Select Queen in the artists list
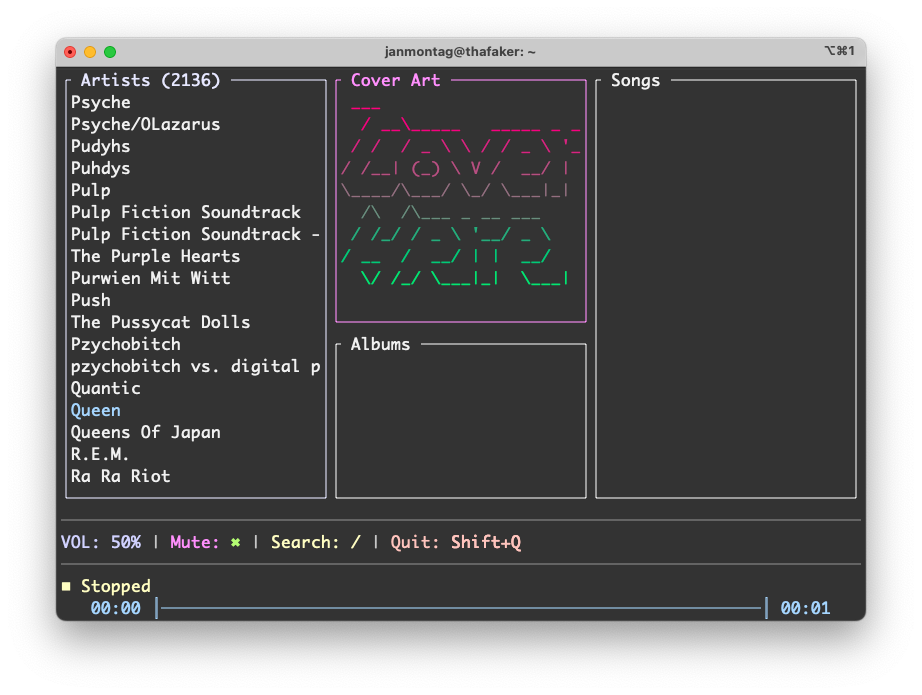 (96, 410)
